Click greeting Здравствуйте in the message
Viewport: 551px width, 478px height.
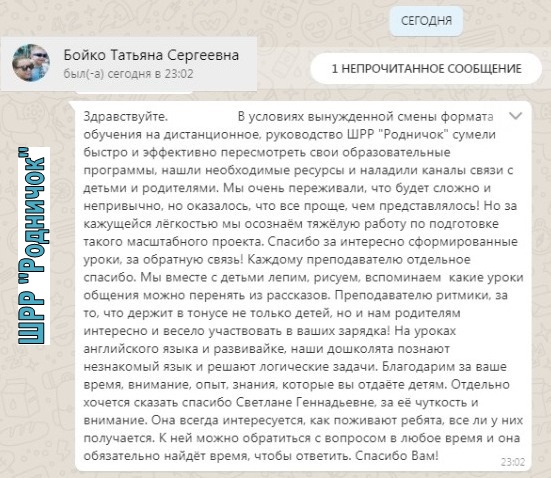[125, 116]
